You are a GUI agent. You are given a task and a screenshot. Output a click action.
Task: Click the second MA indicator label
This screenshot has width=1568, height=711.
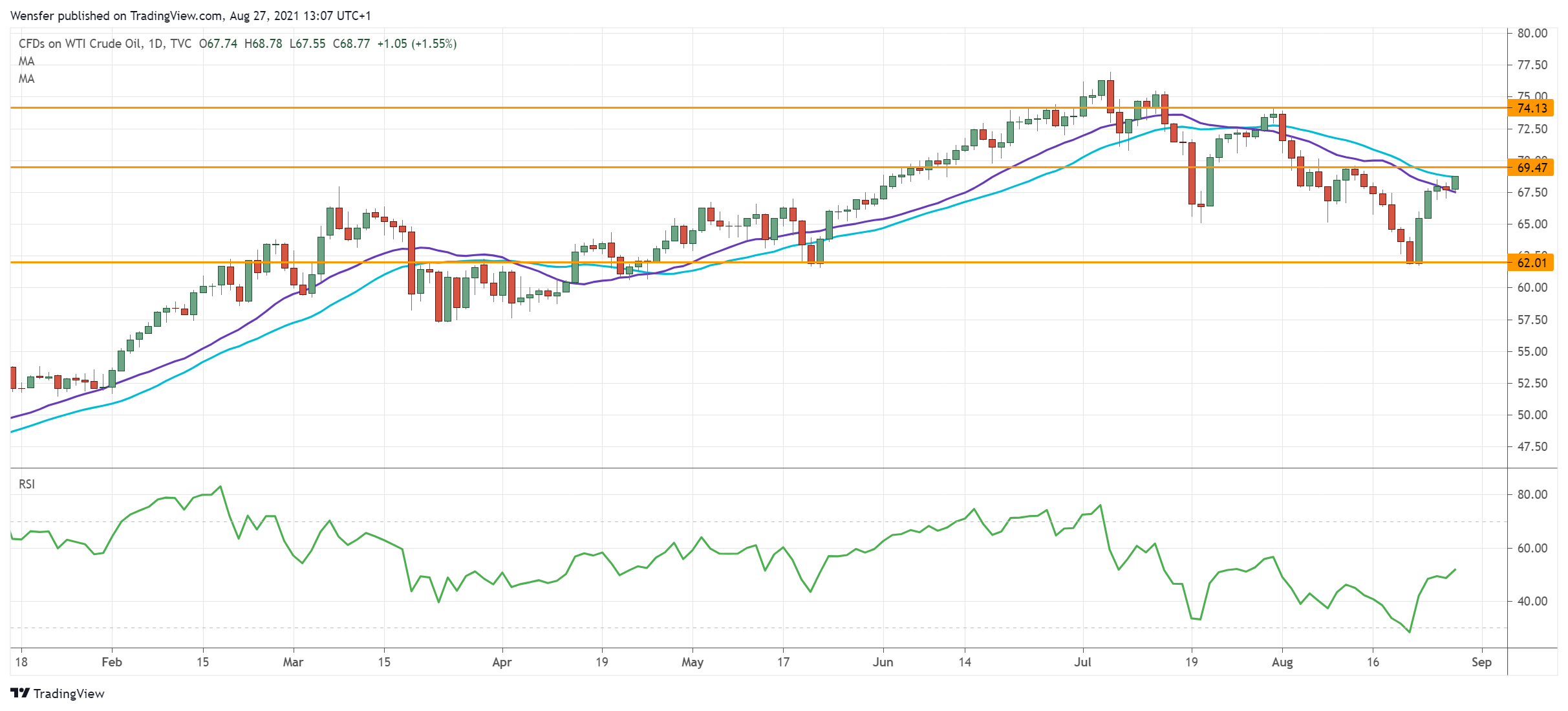pyautogui.click(x=27, y=79)
